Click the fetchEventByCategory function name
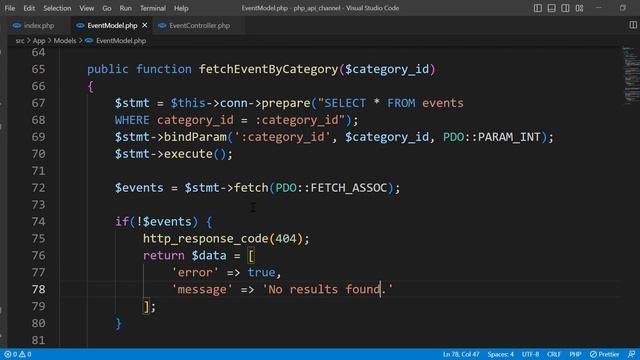This screenshot has width=640, height=360. pos(269,69)
